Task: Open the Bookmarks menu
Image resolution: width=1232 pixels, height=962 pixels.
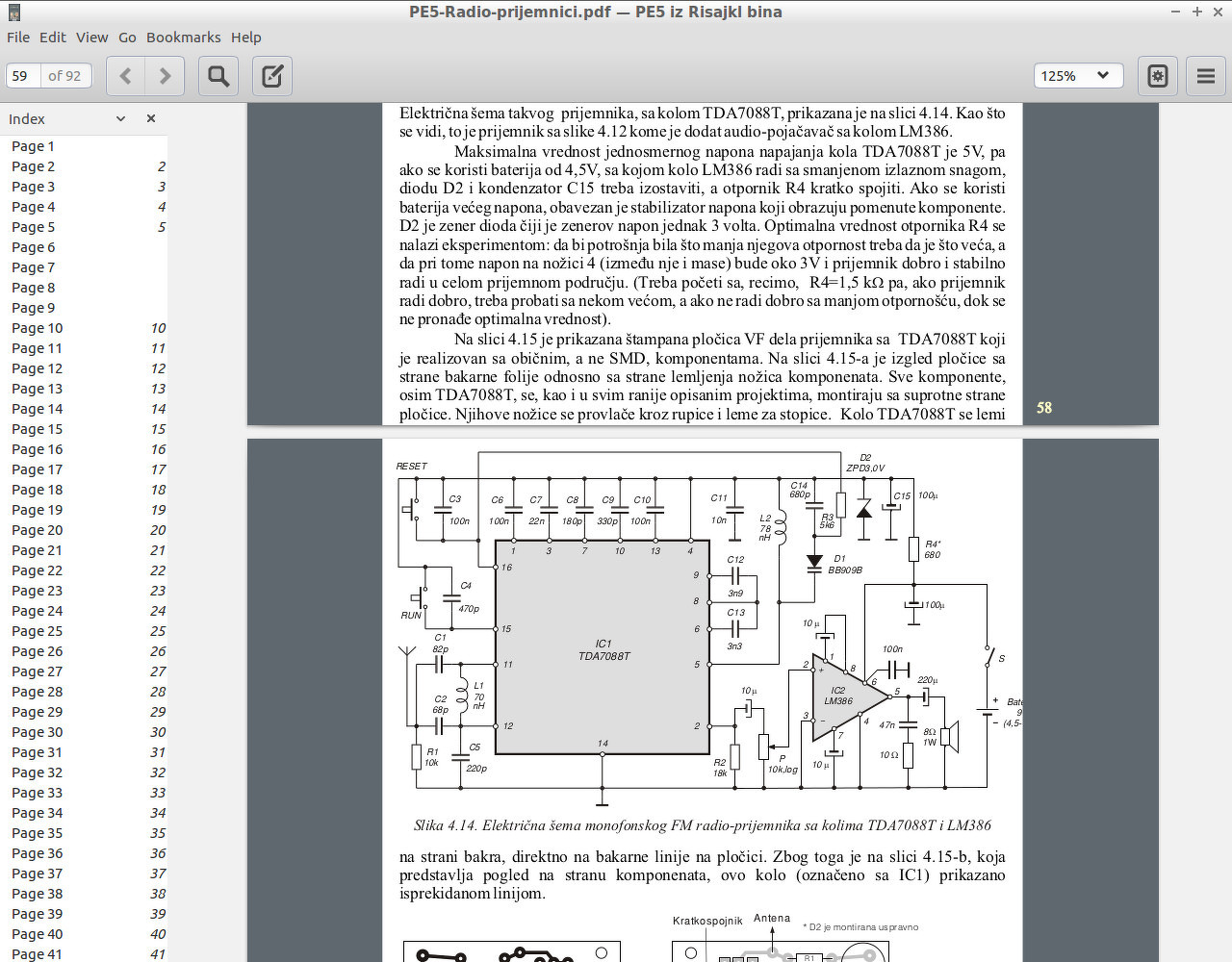Action: pyautogui.click(x=184, y=38)
